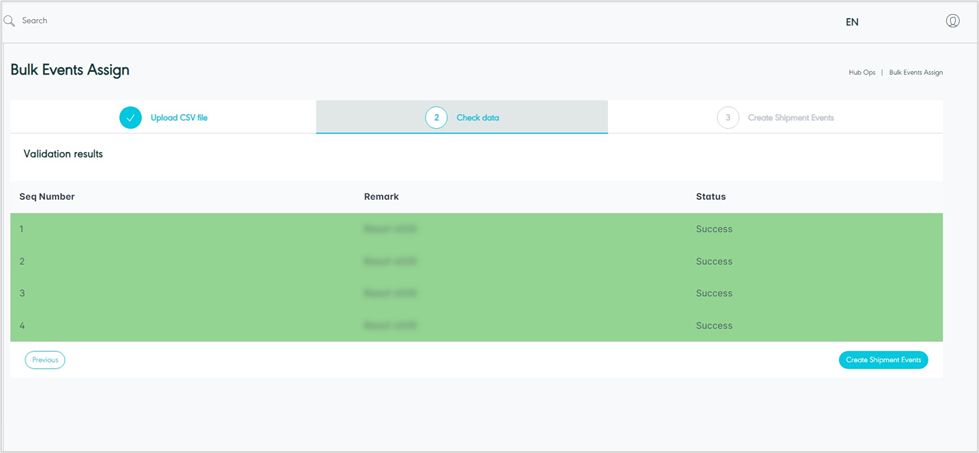Click the Upload CSV checkmark circle icon
The image size is (979, 453).
click(130, 118)
